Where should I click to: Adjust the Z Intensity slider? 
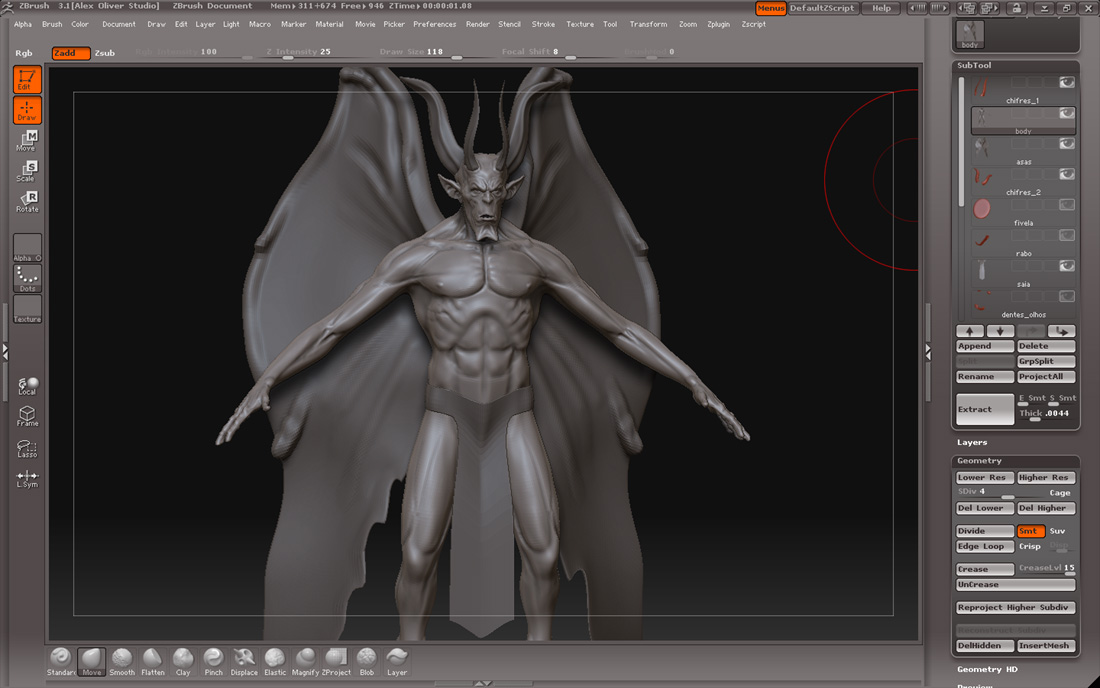[x=298, y=53]
